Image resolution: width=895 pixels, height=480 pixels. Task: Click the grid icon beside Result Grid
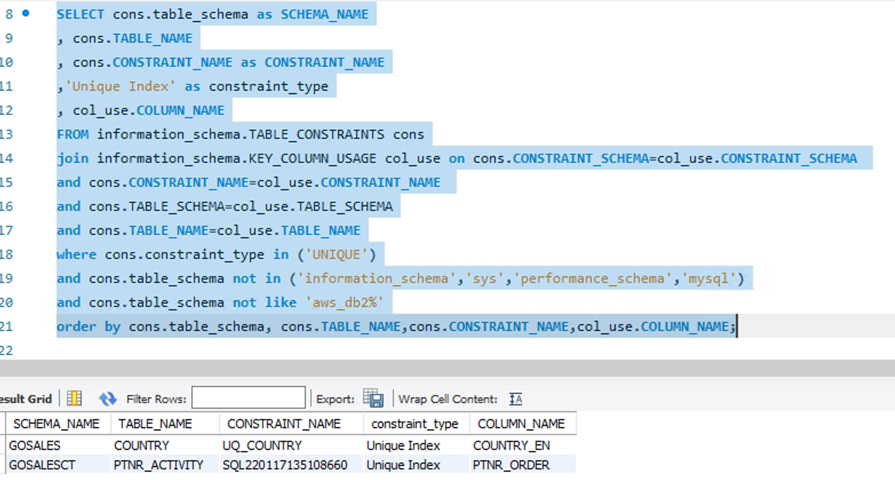coord(75,399)
